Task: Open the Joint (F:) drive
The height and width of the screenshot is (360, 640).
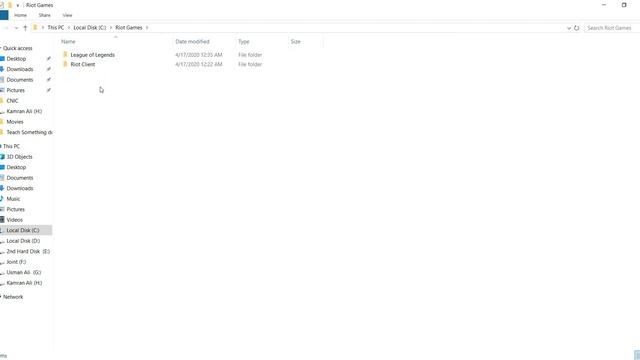Action: click(x=16, y=262)
